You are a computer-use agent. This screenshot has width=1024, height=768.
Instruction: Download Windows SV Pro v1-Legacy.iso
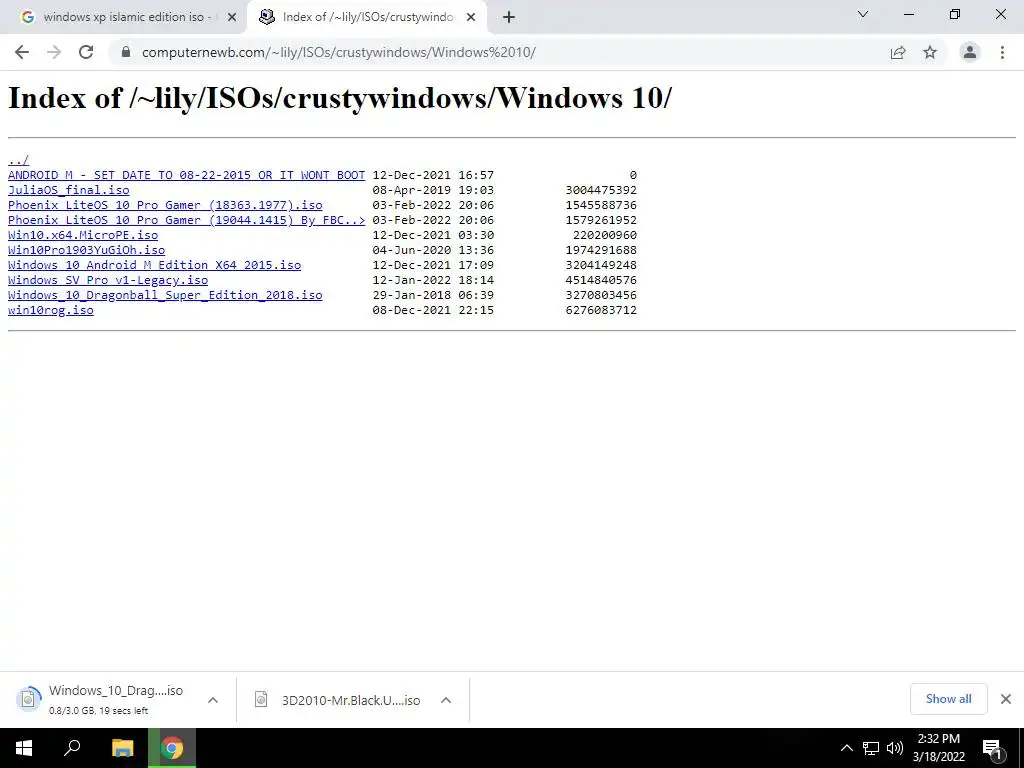coord(108,280)
